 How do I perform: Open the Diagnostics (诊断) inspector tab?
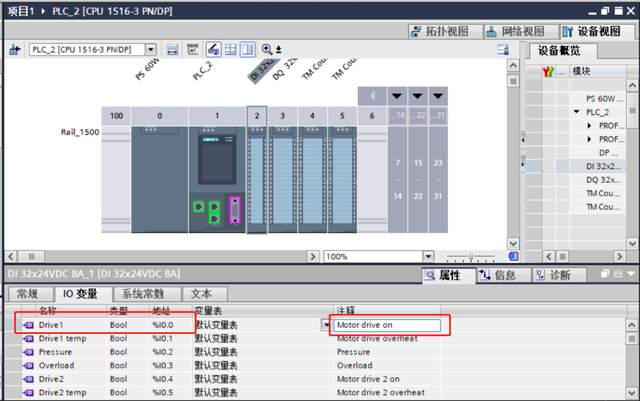click(x=560, y=275)
